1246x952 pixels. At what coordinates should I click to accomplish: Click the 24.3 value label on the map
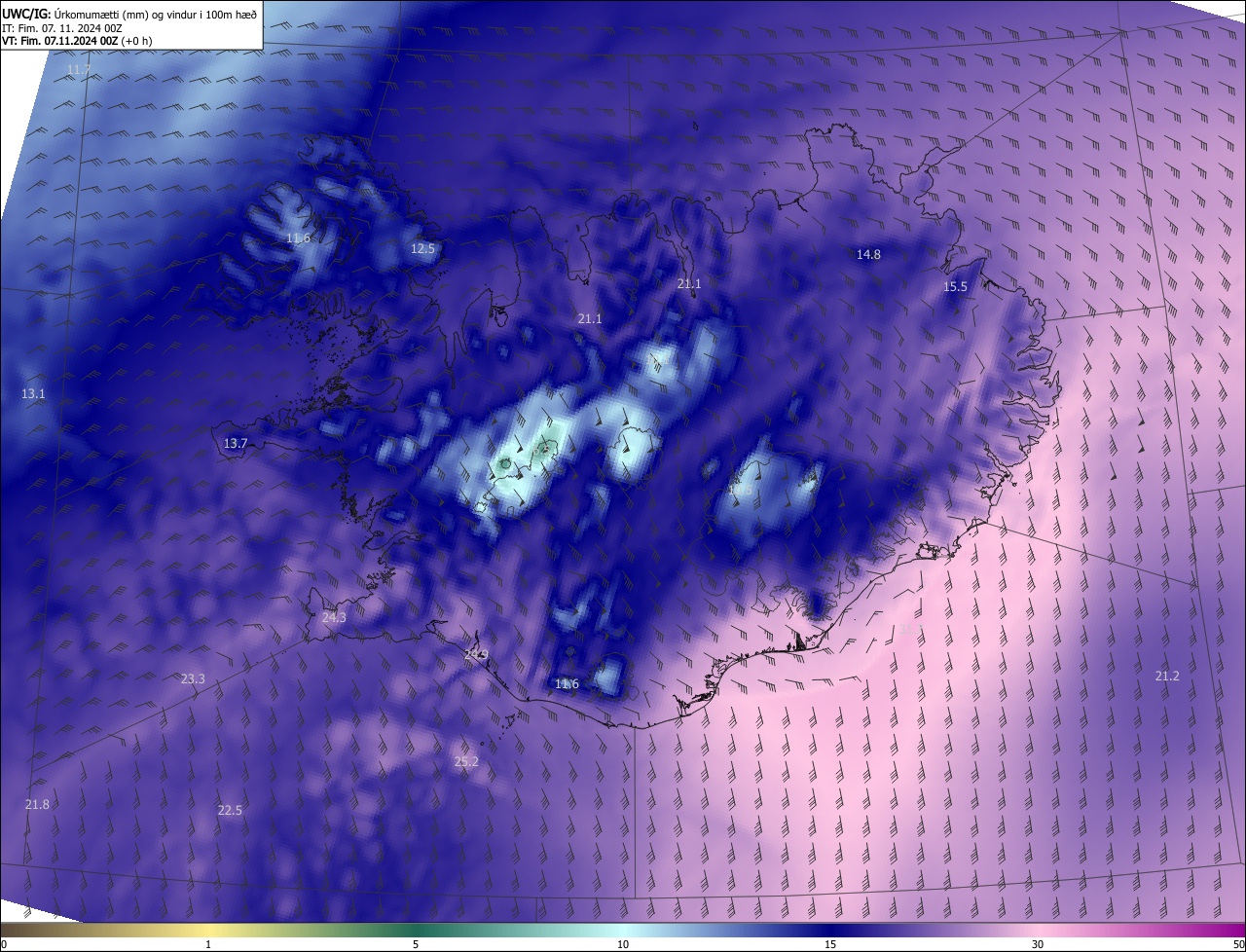click(334, 618)
